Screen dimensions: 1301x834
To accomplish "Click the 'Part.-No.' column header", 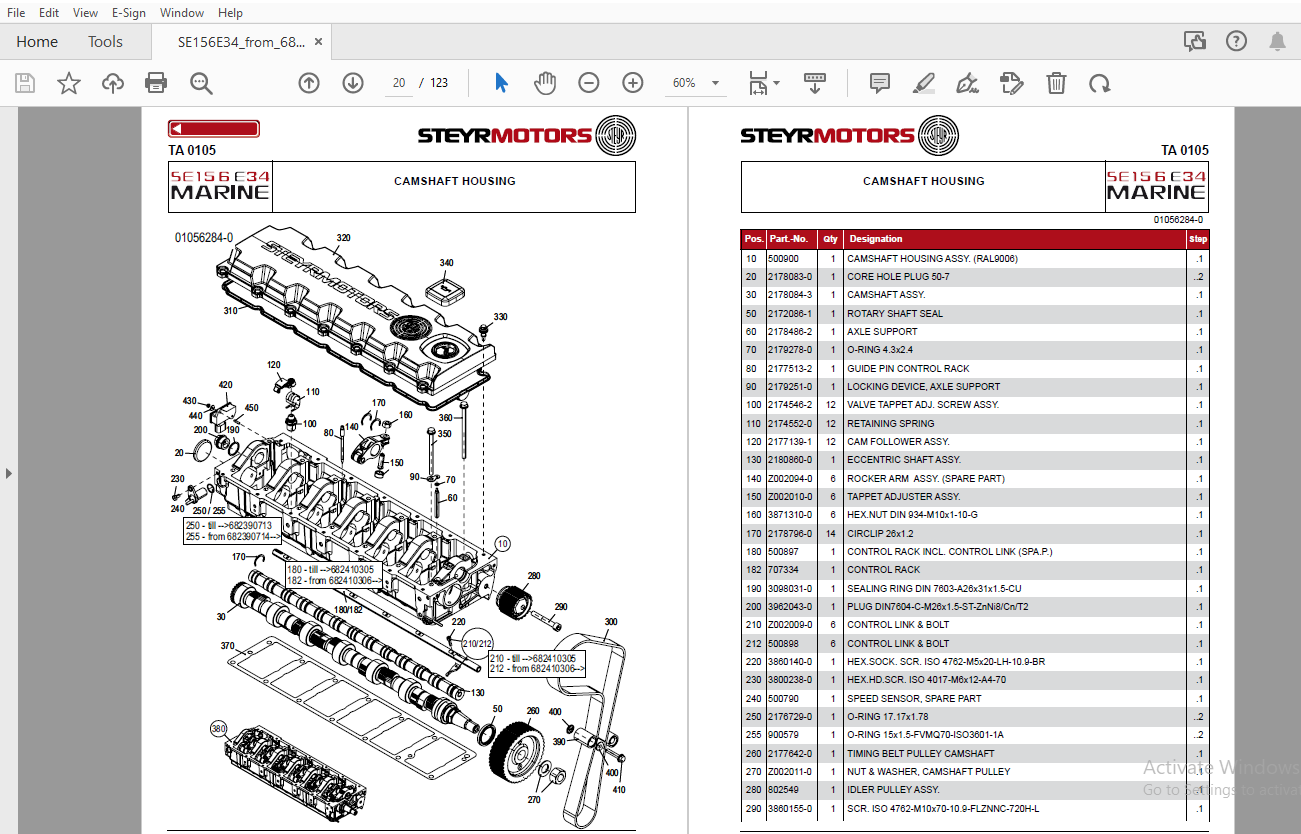I will 789,239.
